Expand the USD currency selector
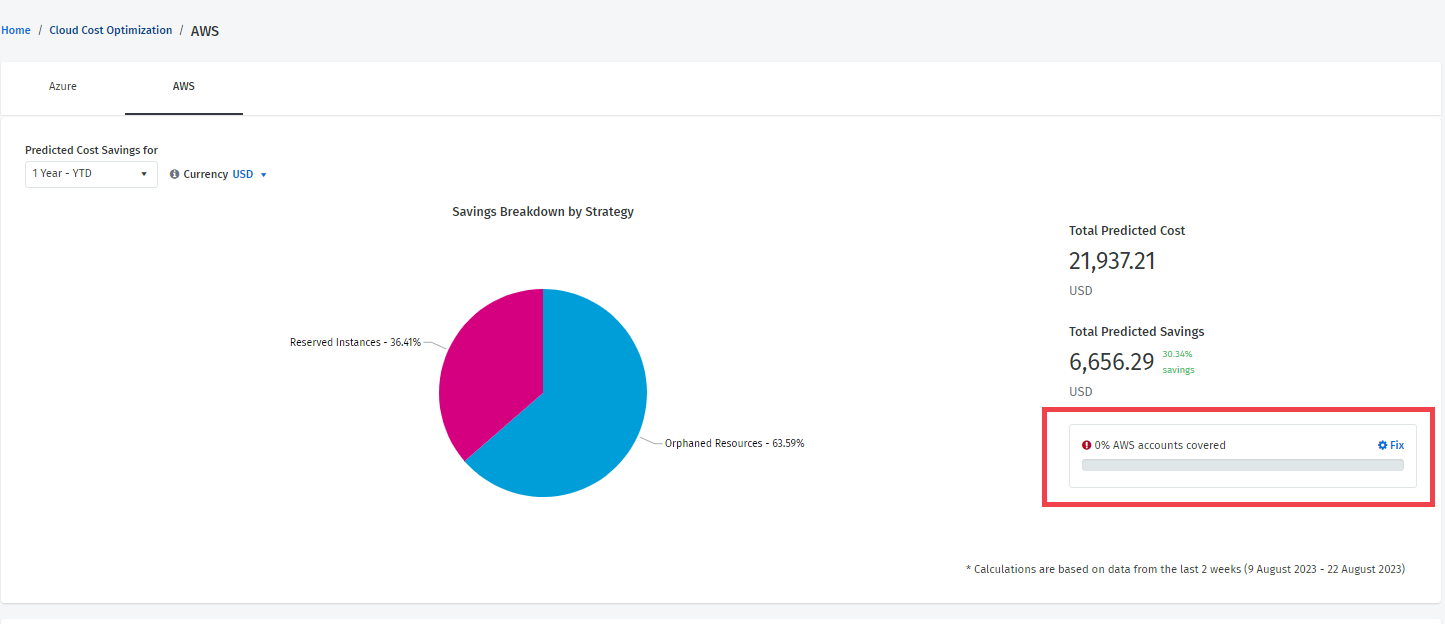 pos(250,174)
